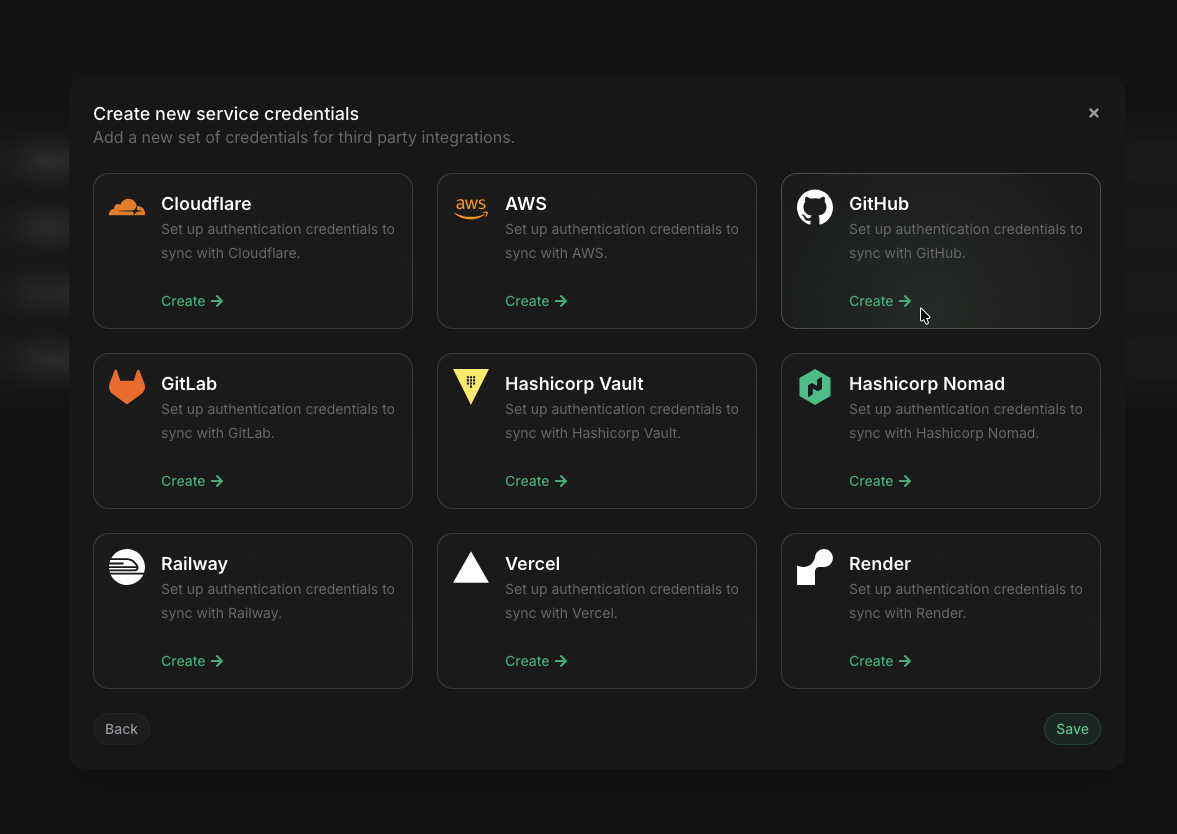Viewport: 1177px width, 834px height.
Task: Click the Railway logo icon
Action: pos(126,566)
